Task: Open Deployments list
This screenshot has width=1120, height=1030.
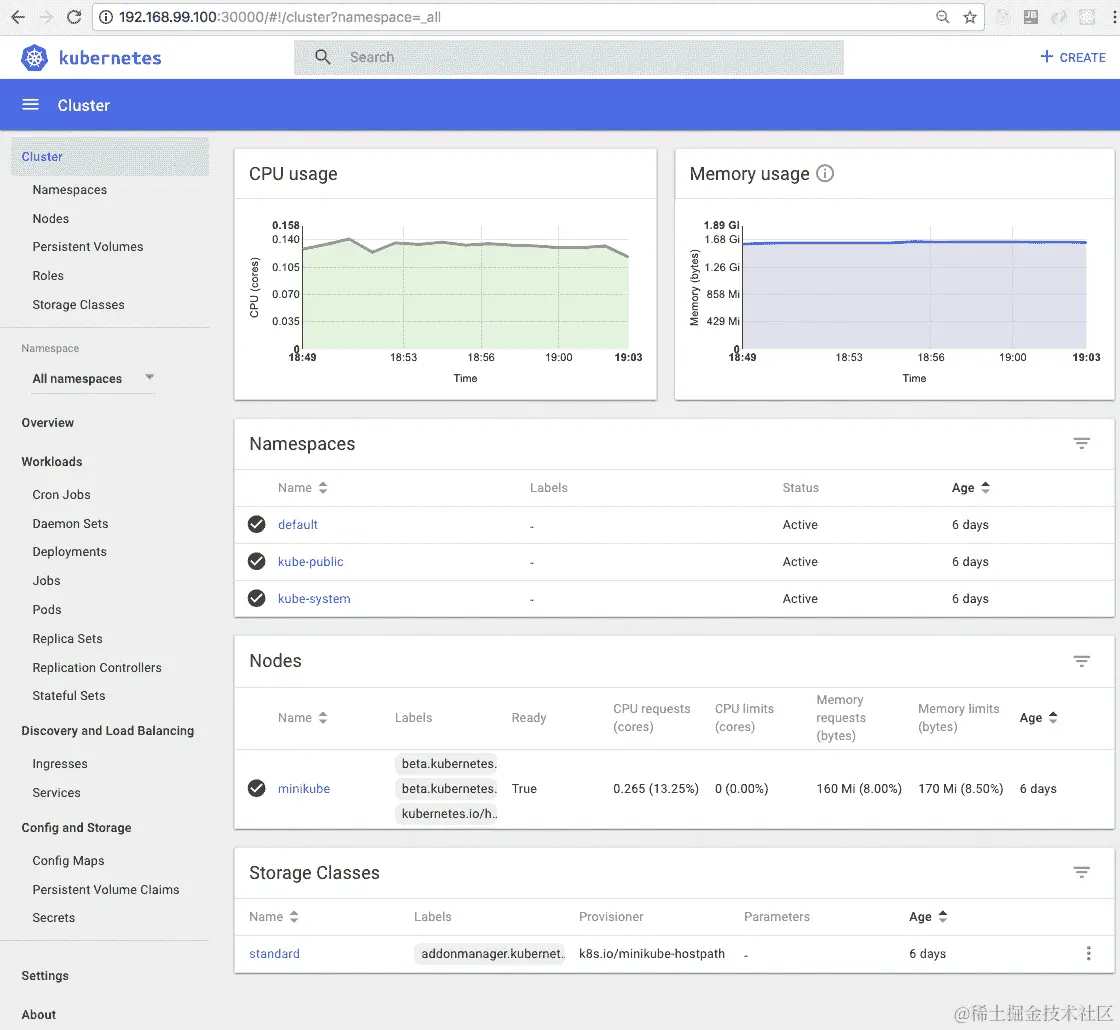Action: click(x=69, y=552)
